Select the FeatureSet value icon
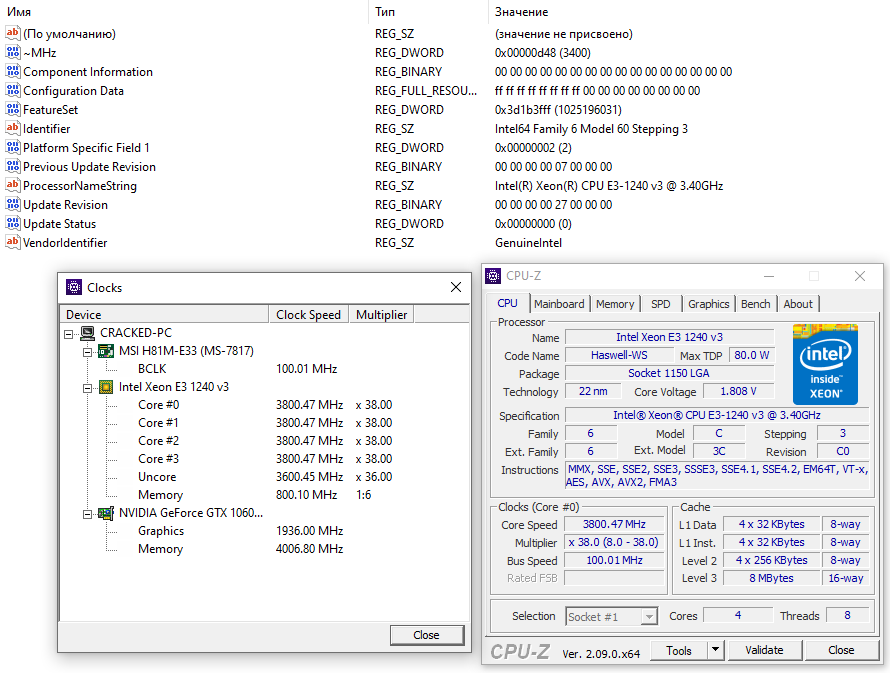 click(12, 109)
